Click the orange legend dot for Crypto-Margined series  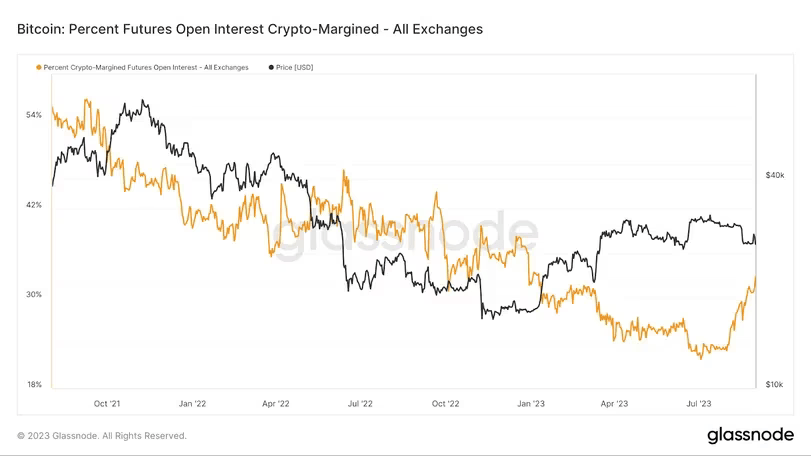click(x=38, y=67)
